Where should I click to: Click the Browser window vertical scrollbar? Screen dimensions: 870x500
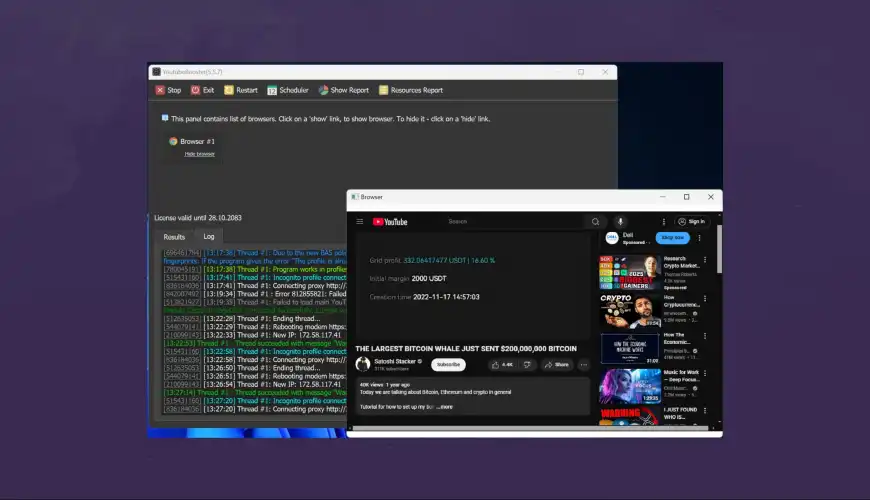[x=720, y=249]
